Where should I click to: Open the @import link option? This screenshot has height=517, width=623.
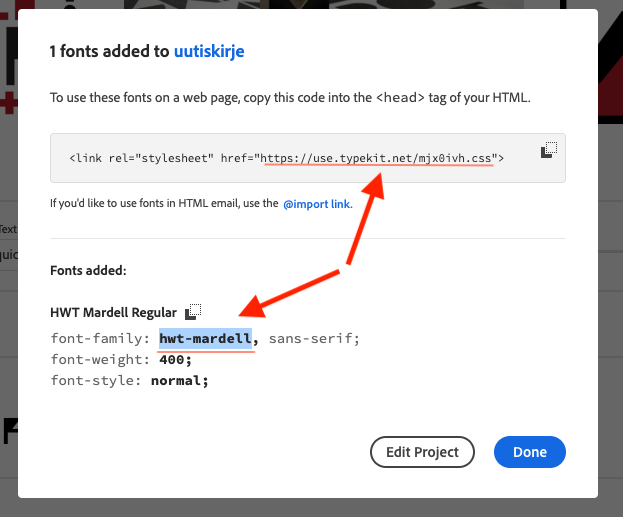point(317,204)
